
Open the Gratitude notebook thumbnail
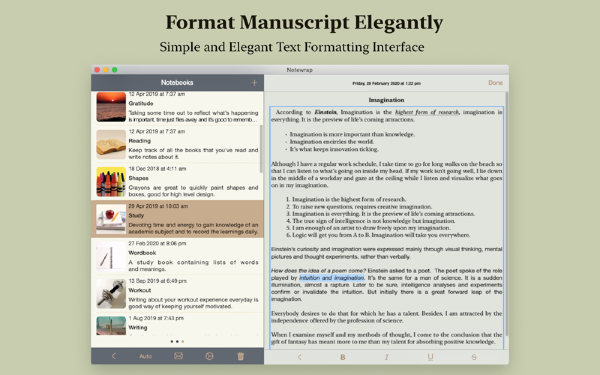point(111,107)
